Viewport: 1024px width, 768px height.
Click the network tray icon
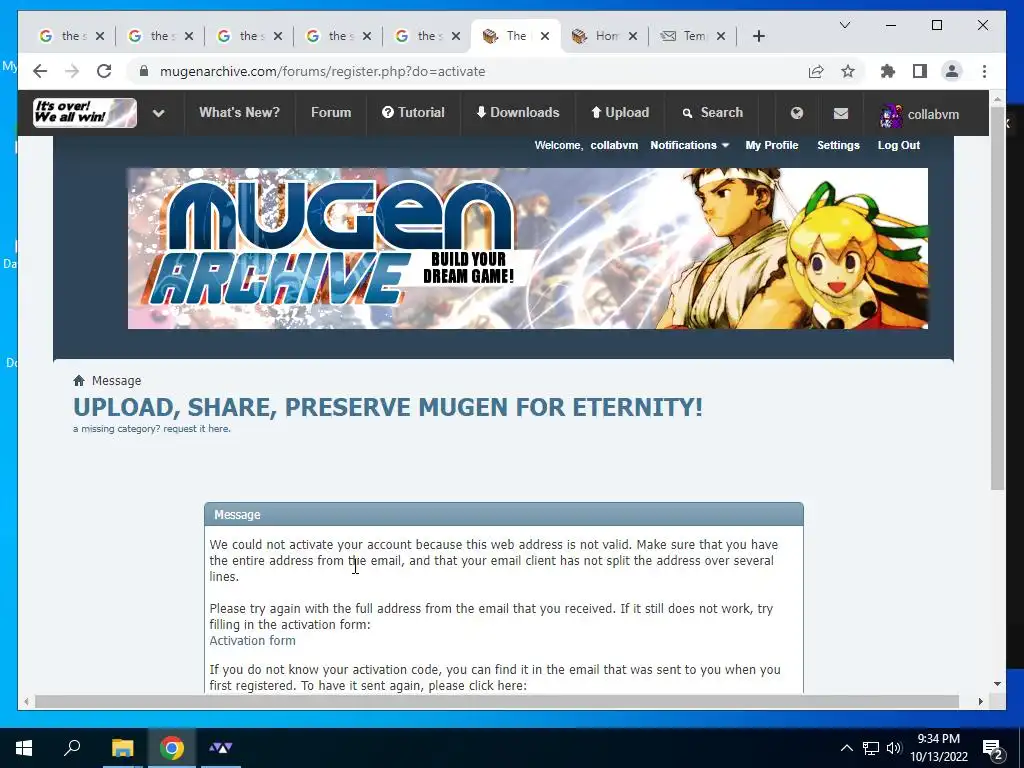871,748
